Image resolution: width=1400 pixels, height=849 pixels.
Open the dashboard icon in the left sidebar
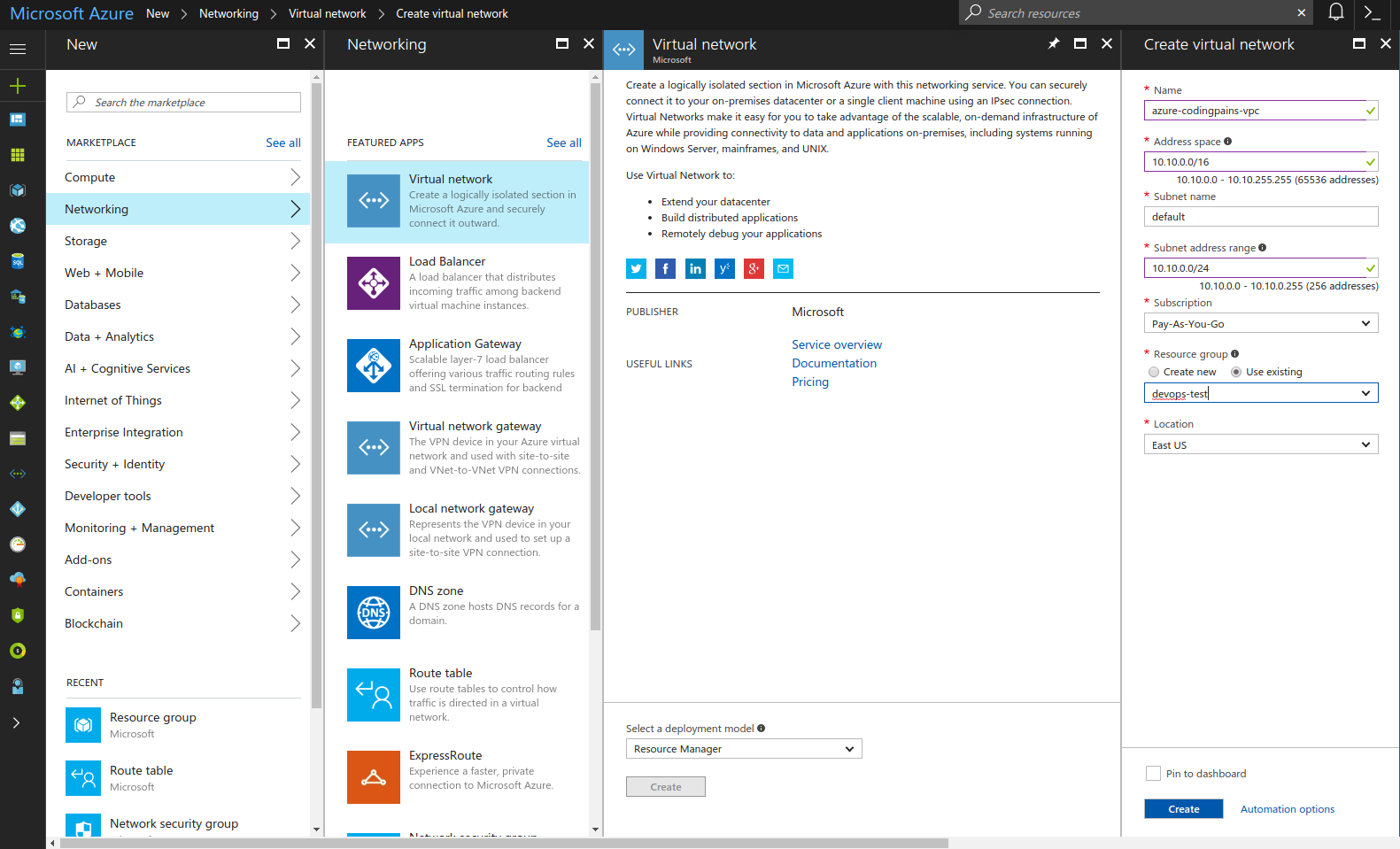click(18, 120)
